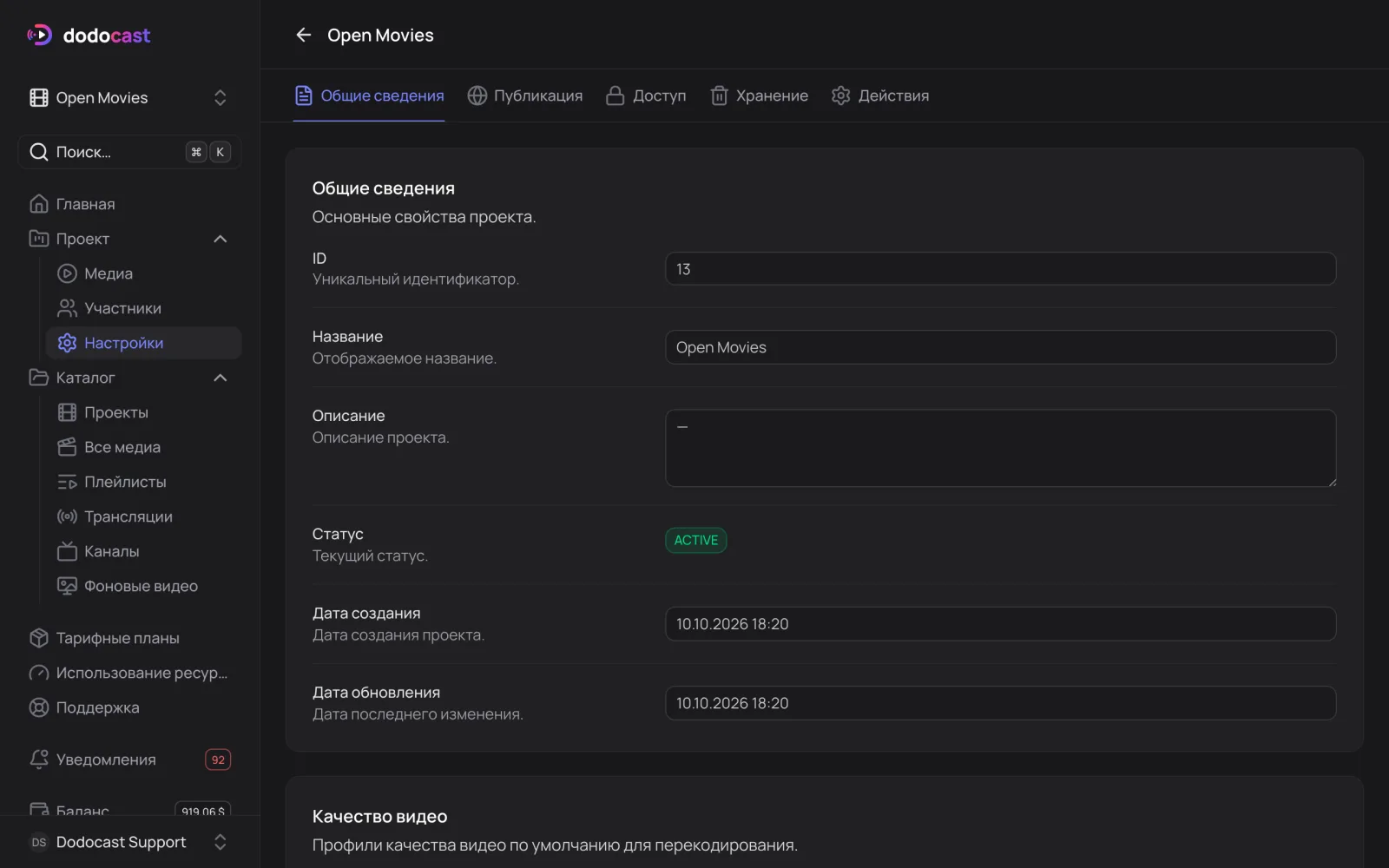The image size is (1389, 868).
Task: Collapse the Проект section
Action: tap(221, 239)
